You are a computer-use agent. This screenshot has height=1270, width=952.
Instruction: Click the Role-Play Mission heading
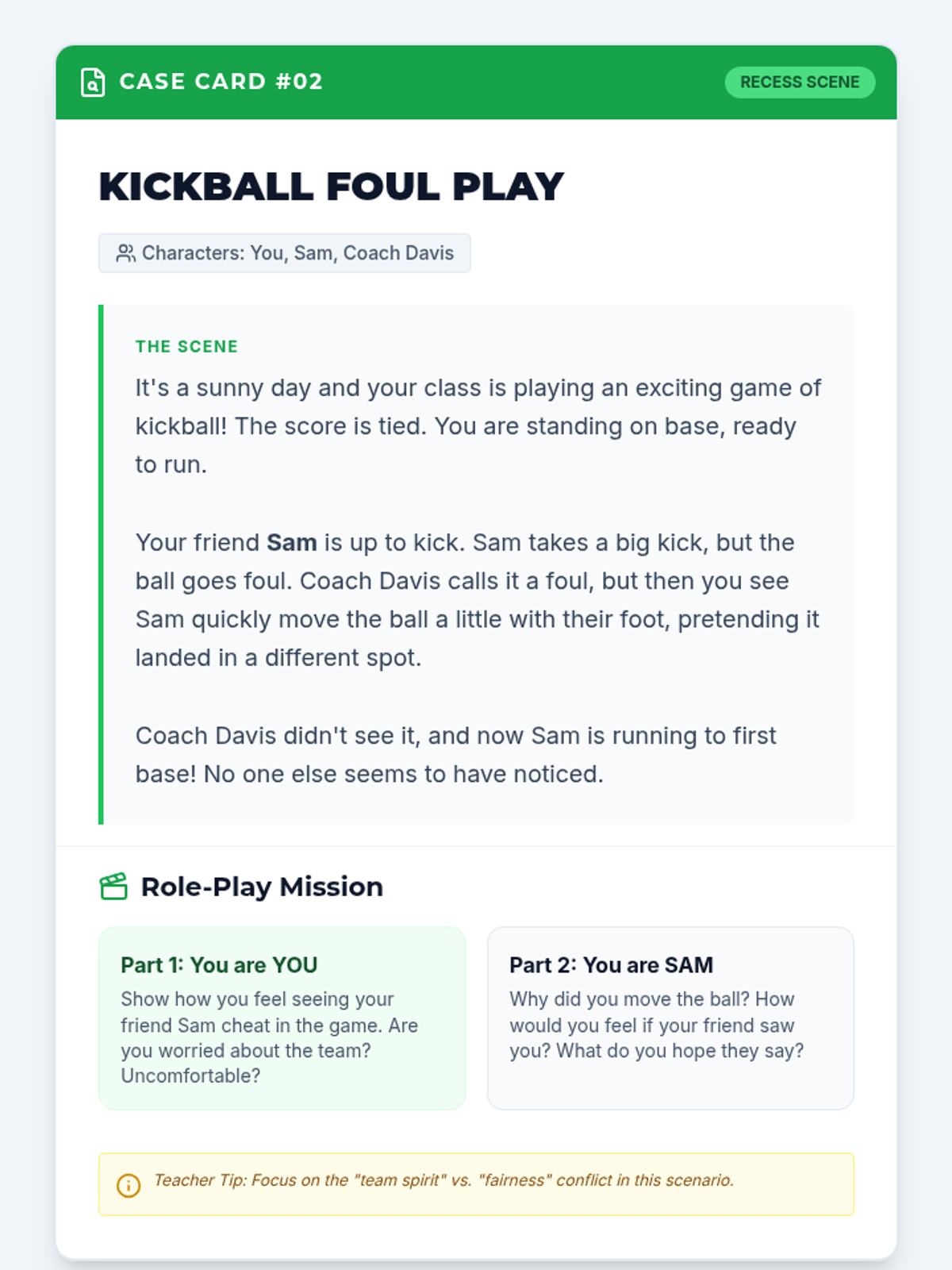(x=262, y=887)
